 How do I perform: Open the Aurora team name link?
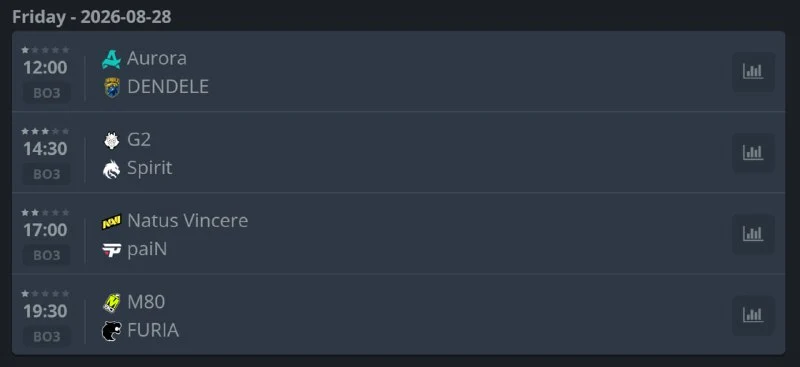pyautogui.click(x=157, y=58)
